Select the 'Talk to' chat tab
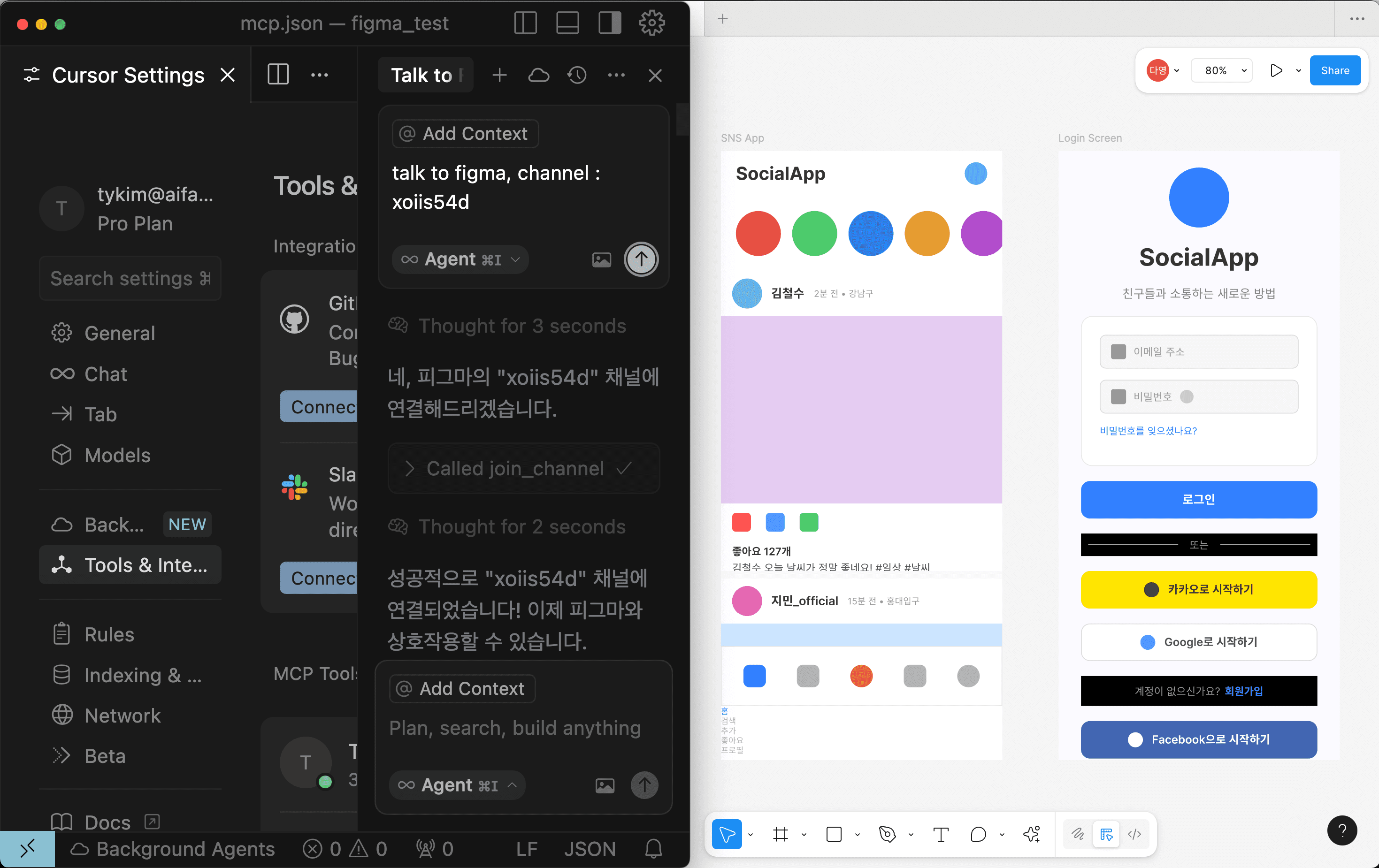This screenshot has width=1379, height=868. (426, 75)
